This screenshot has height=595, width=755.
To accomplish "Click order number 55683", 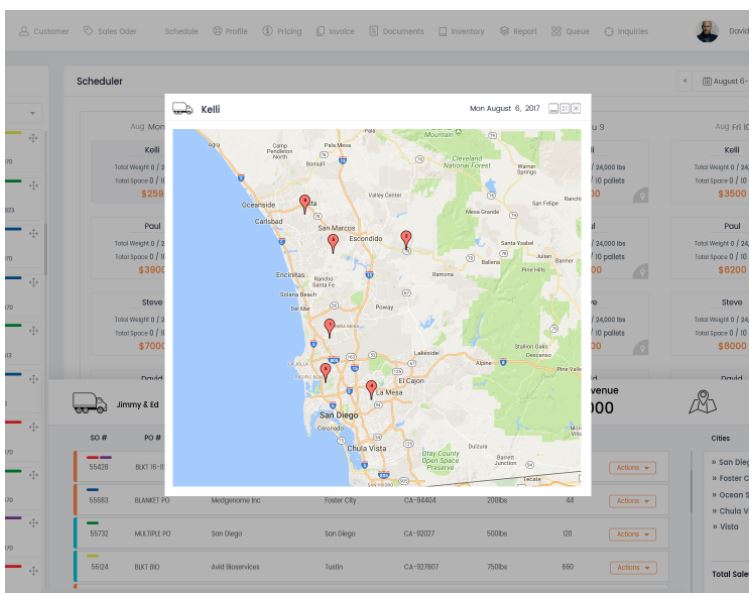I will (x=99, y=500).
